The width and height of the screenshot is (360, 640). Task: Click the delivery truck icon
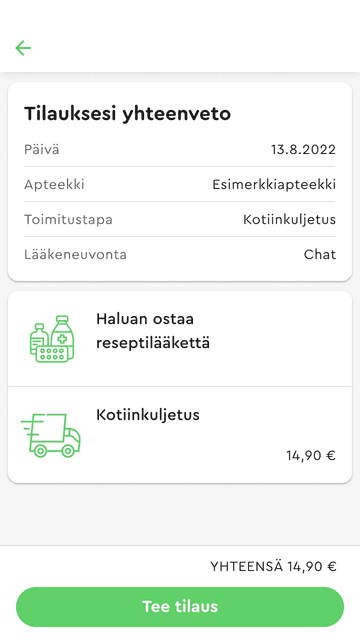(x=51, y=435)
